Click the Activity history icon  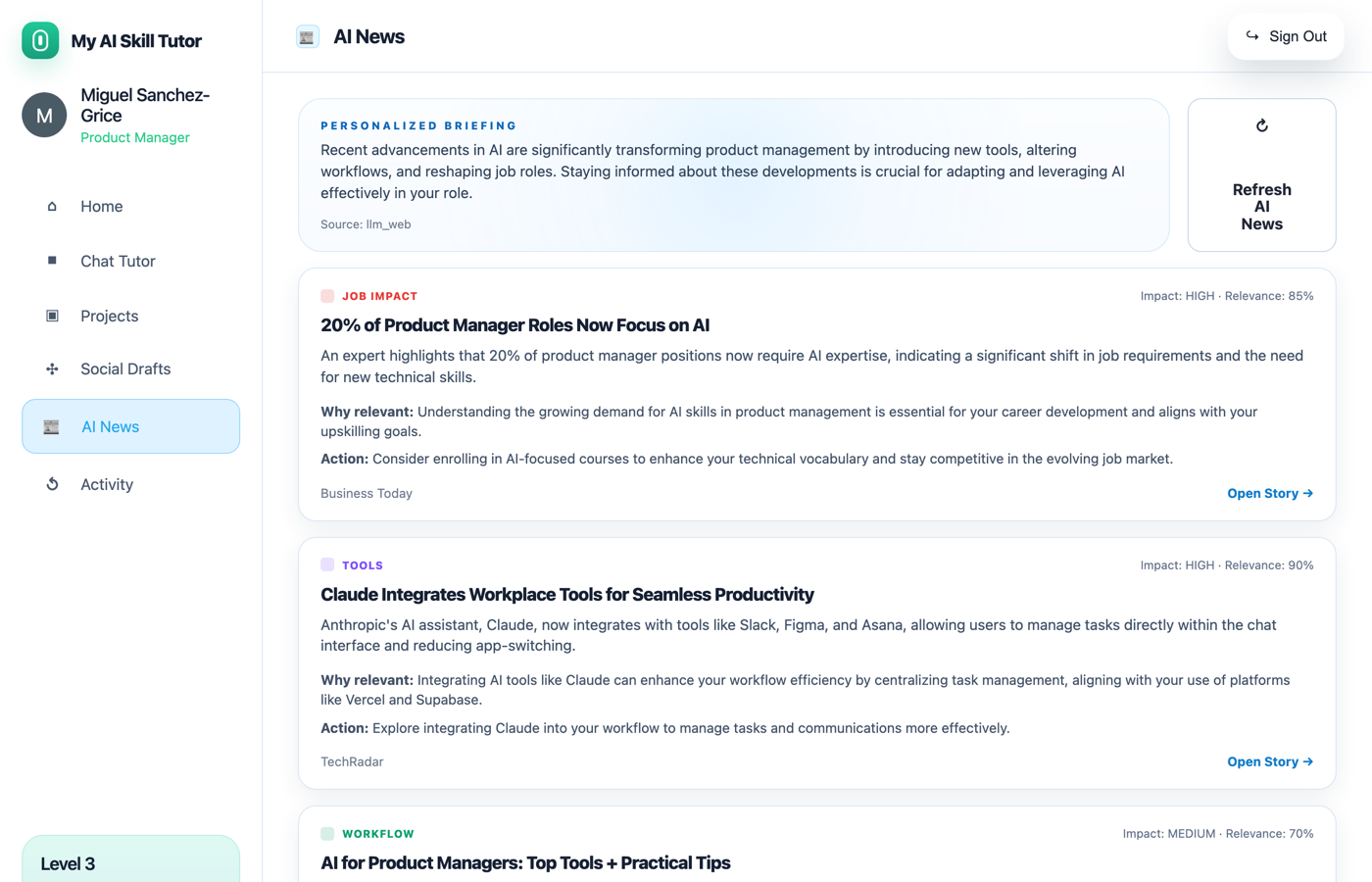tap(52, 483)
